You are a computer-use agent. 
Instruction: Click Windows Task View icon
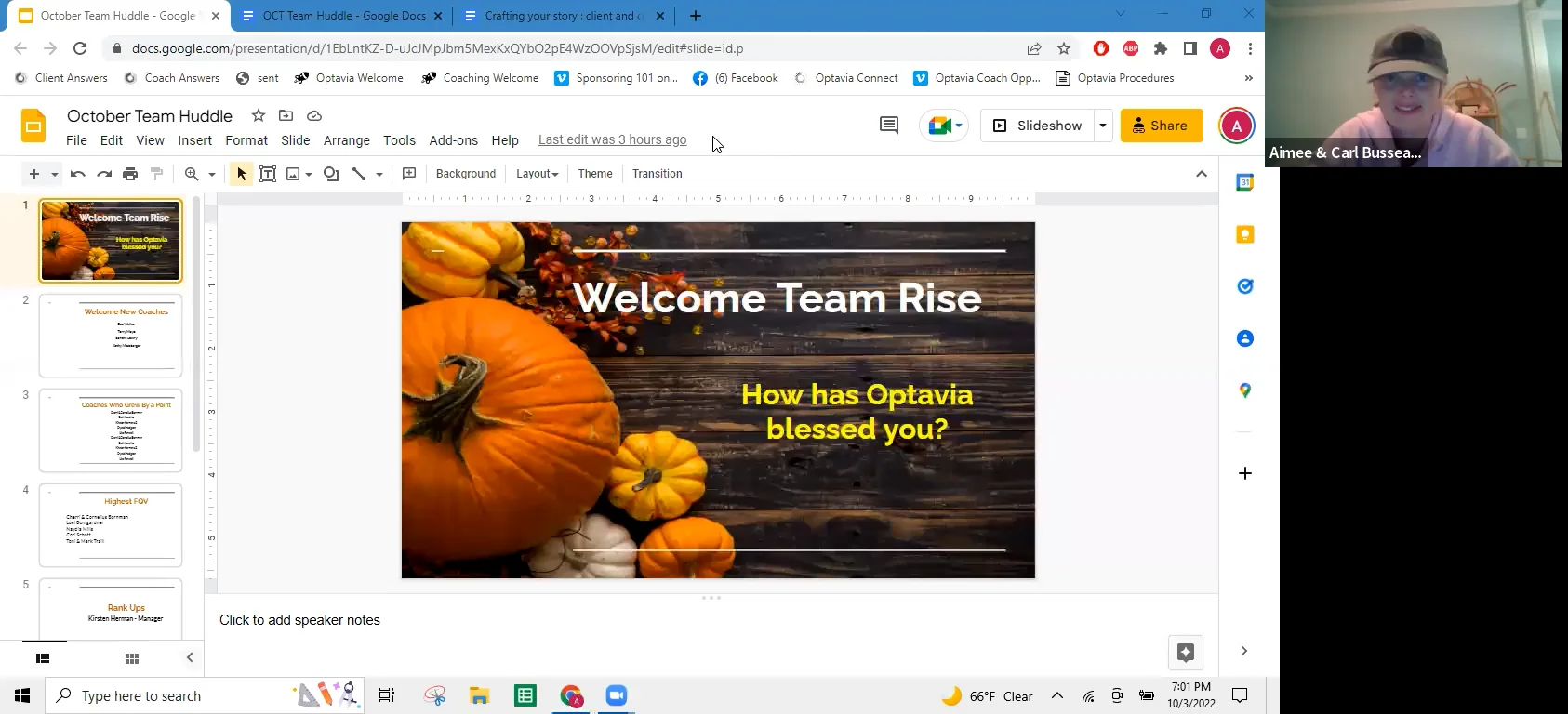(x=387, y=695)
